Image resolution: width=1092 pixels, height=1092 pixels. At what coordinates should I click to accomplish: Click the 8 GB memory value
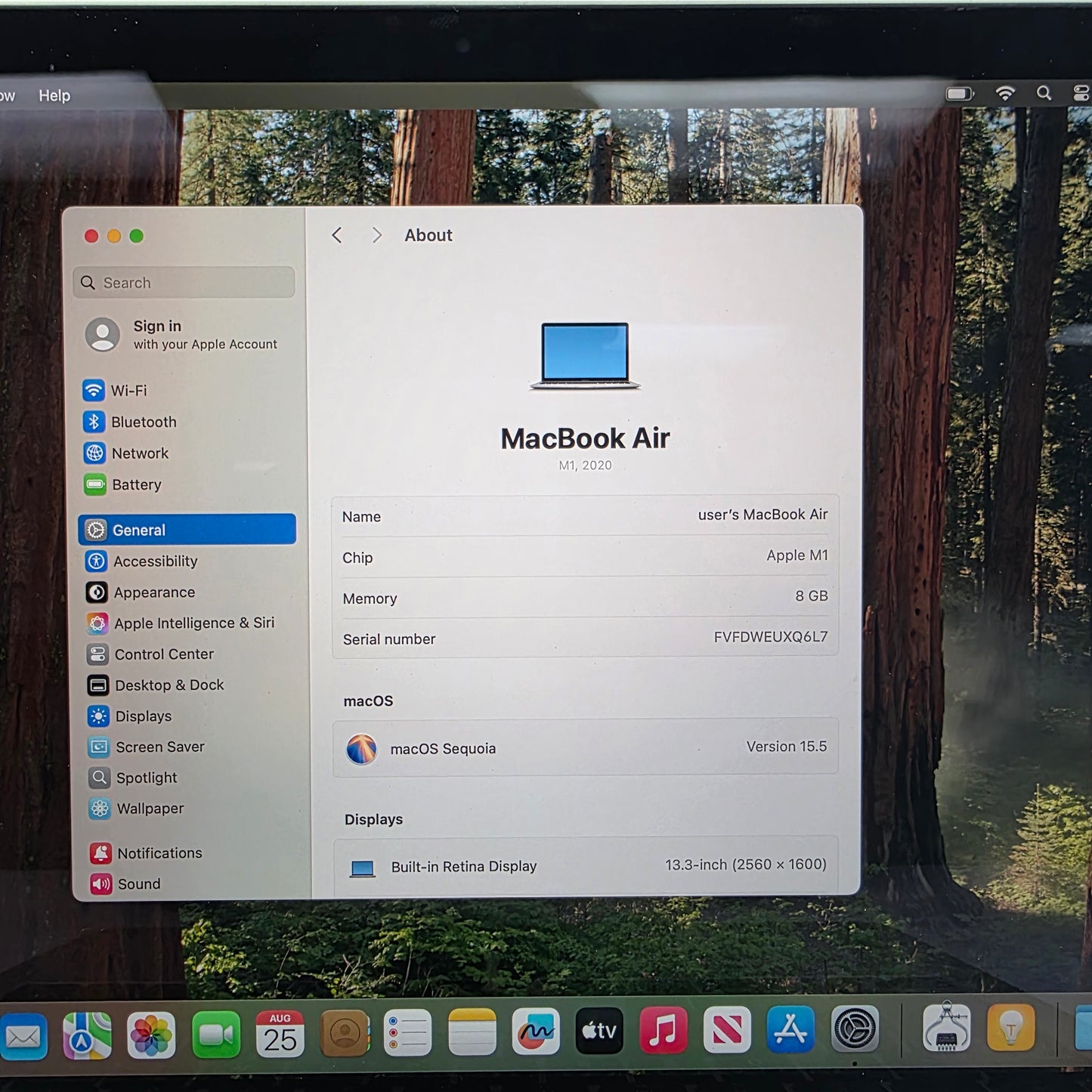pyautogui.click(x=812, y=596)
